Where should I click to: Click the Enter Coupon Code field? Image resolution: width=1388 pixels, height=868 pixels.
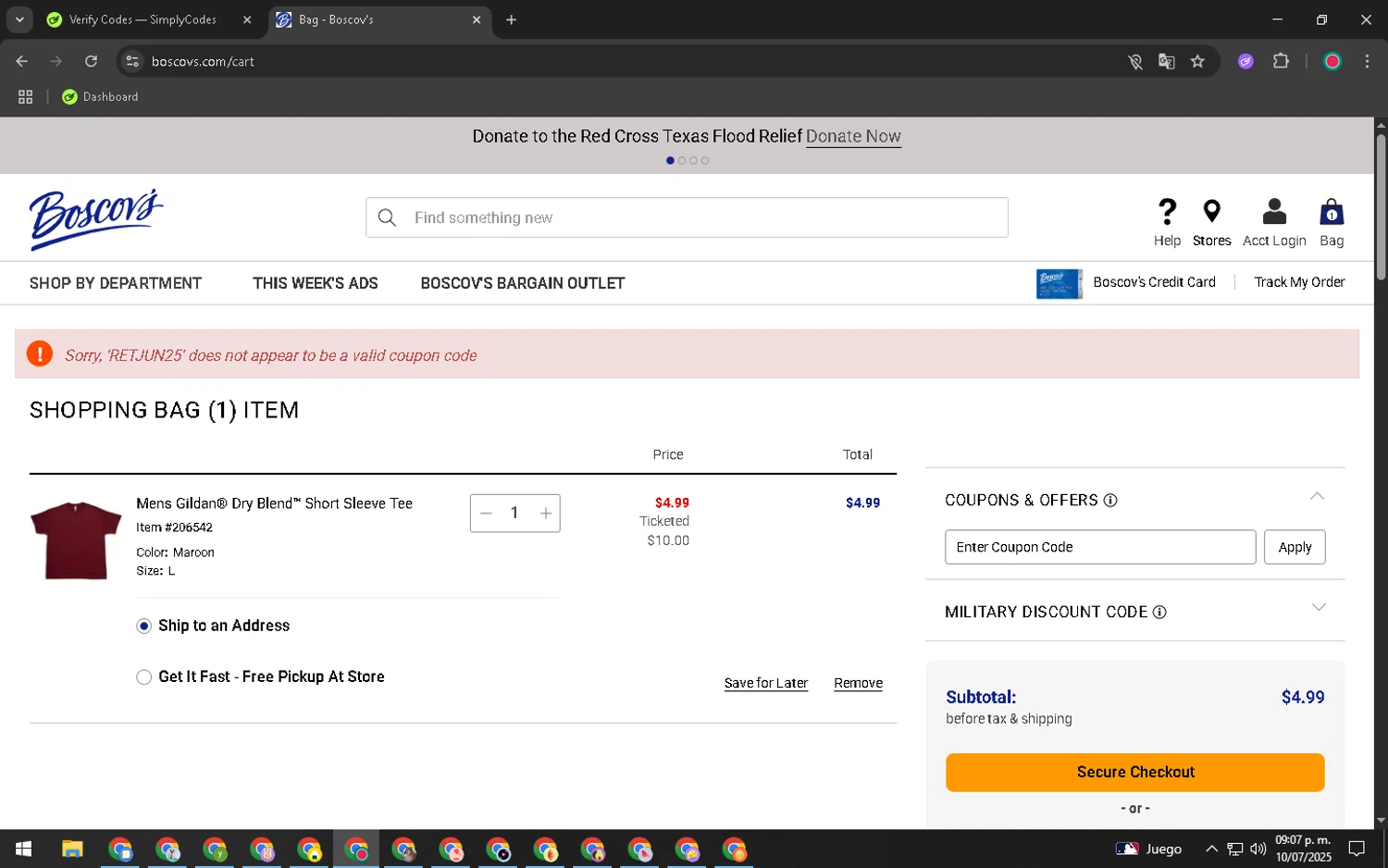1100,547
